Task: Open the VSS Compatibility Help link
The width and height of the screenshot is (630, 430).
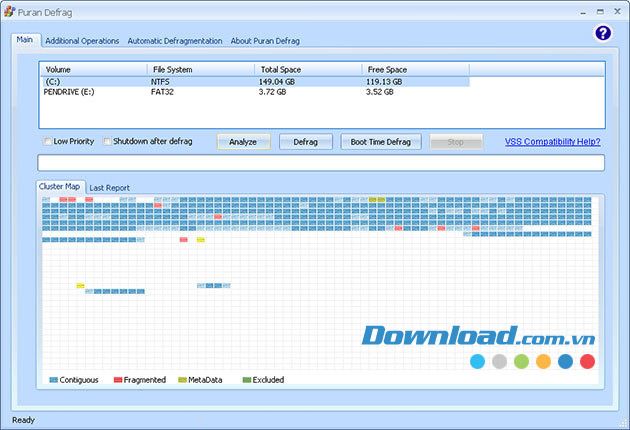Action: click(552, 142)
